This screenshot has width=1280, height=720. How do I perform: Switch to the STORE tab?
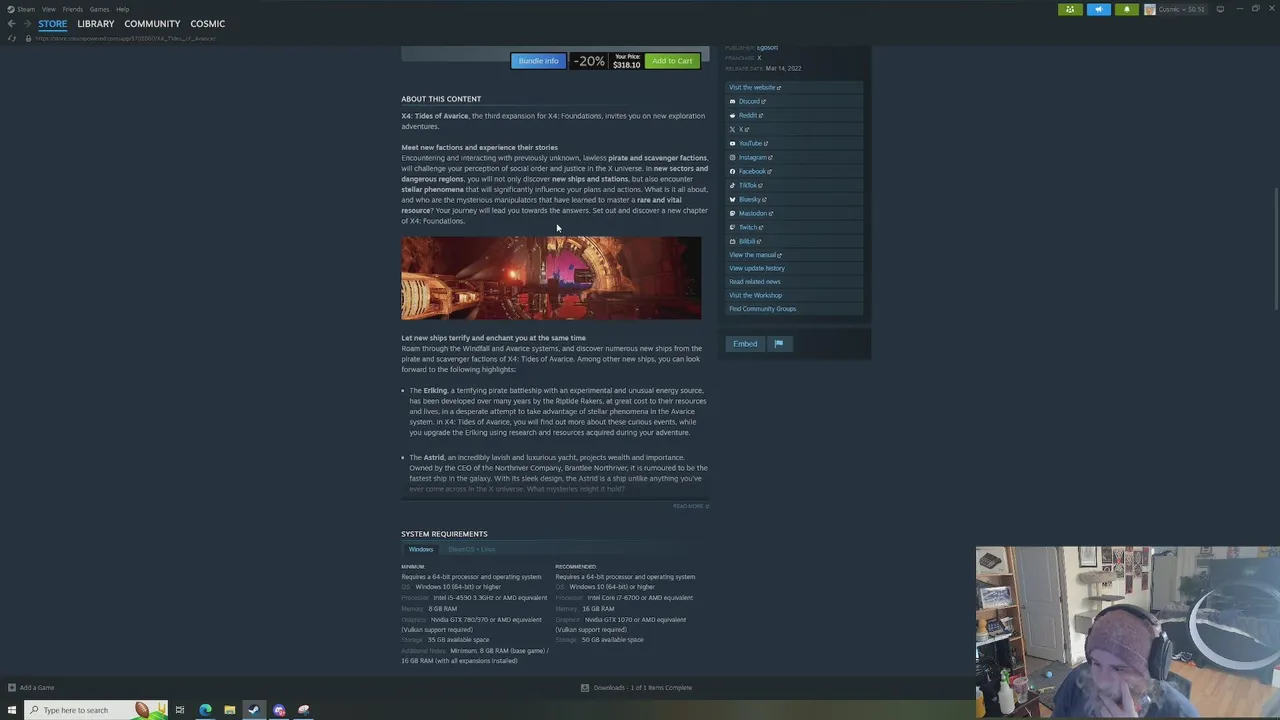pyautogui.click(x=53, y=24)
